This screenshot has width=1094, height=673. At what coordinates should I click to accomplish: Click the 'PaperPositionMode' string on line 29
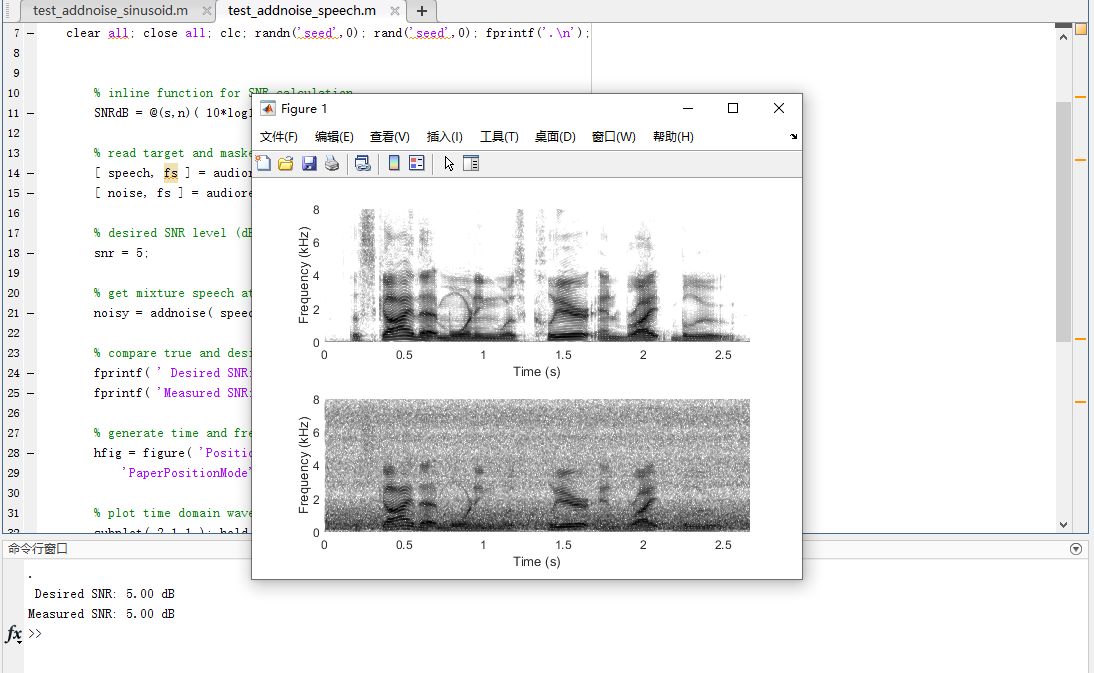tap(185, 473)
